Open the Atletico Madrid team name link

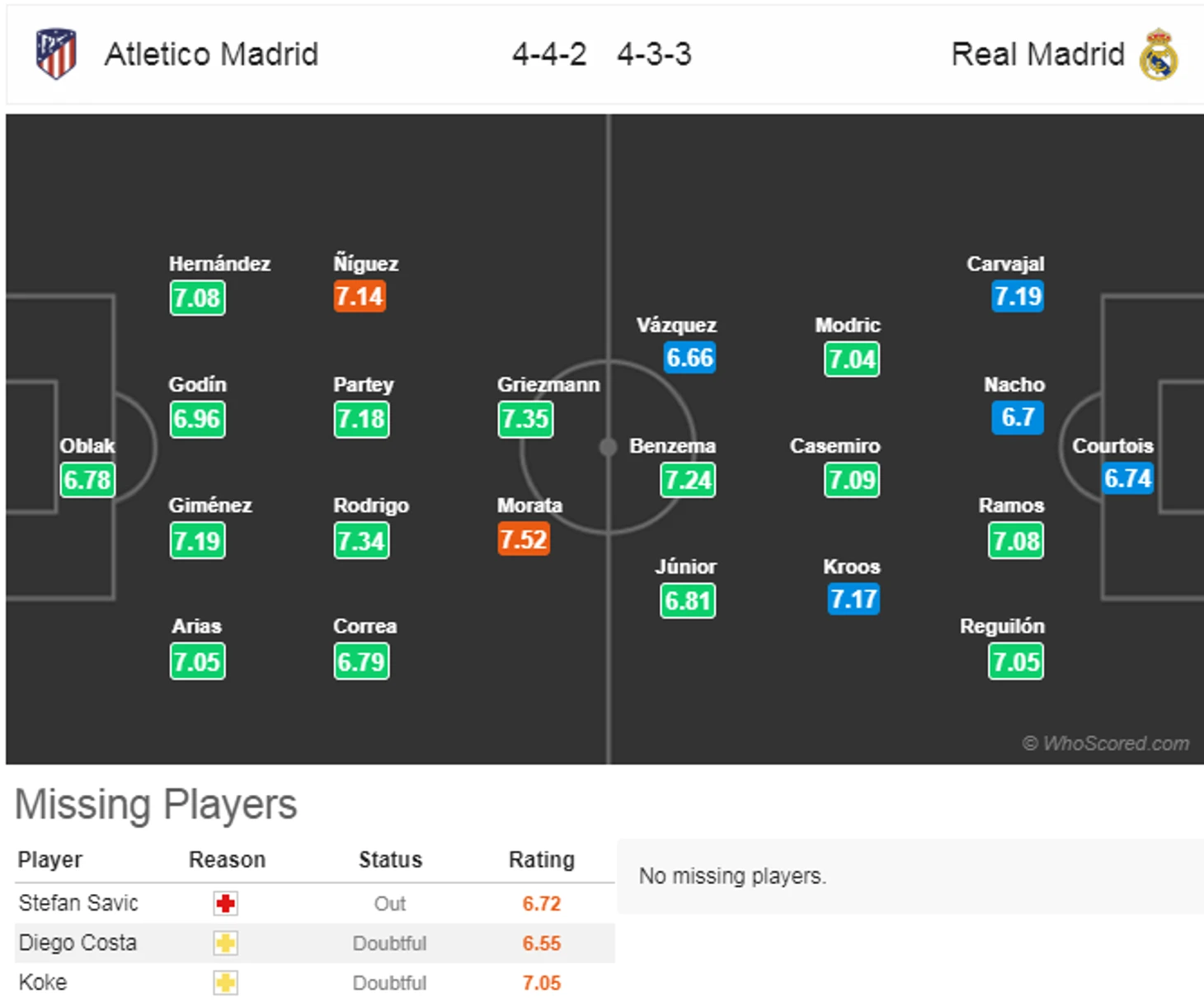click(x=211, y=54)
